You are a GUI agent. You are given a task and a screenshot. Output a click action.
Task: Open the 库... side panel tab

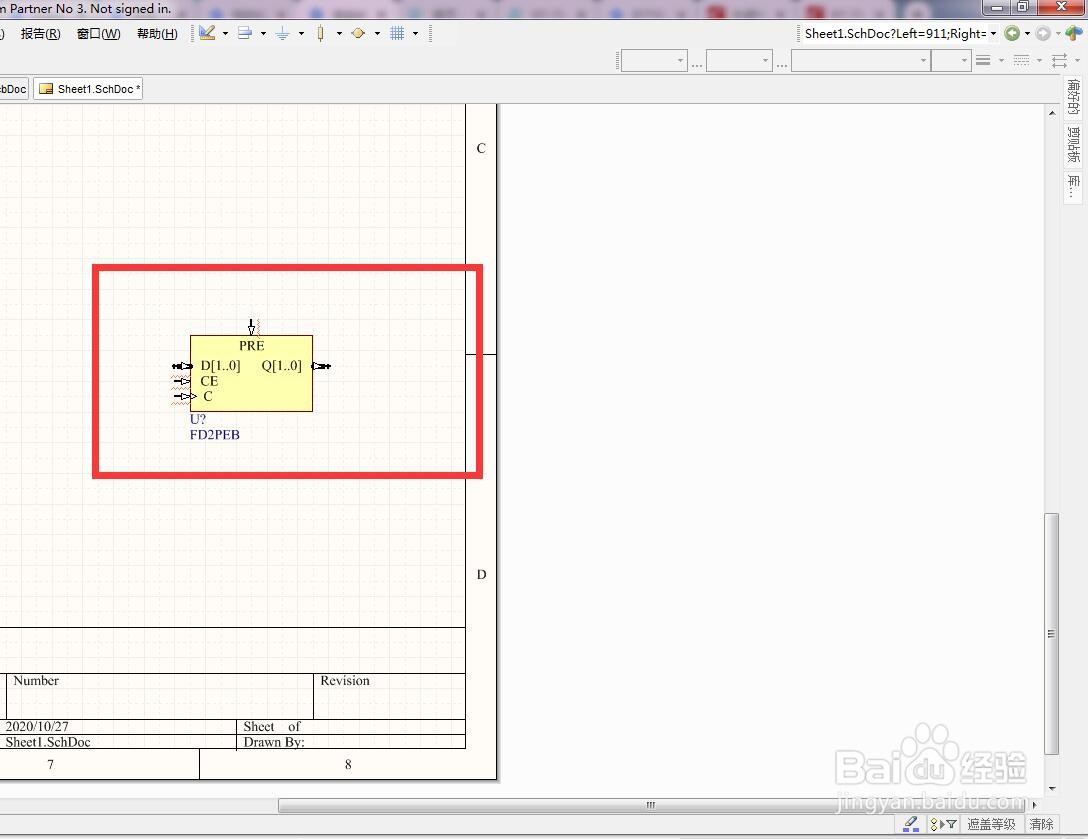(1073, 186)
